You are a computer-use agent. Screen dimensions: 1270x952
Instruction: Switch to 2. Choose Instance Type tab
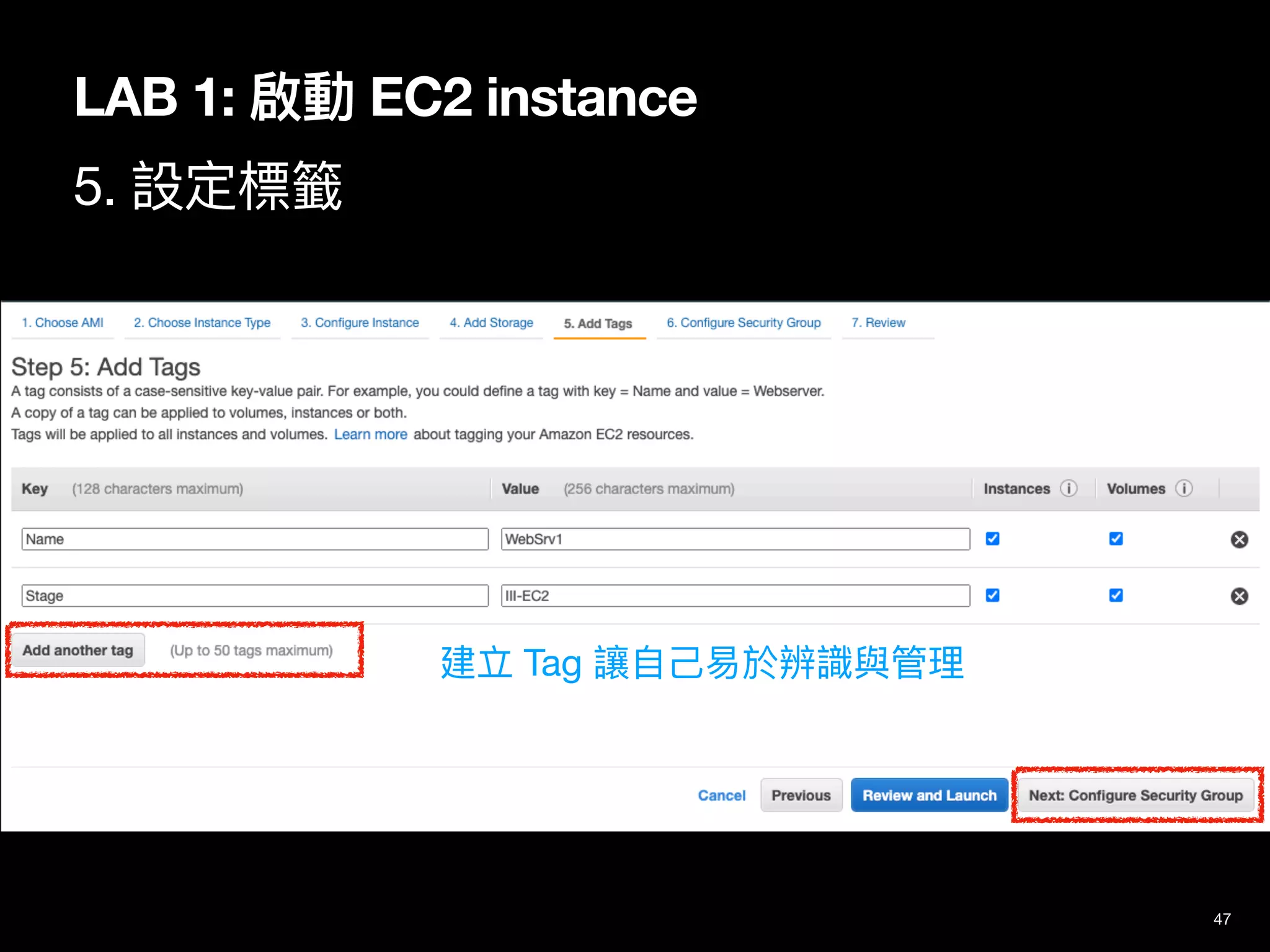[x=202, y=323]
